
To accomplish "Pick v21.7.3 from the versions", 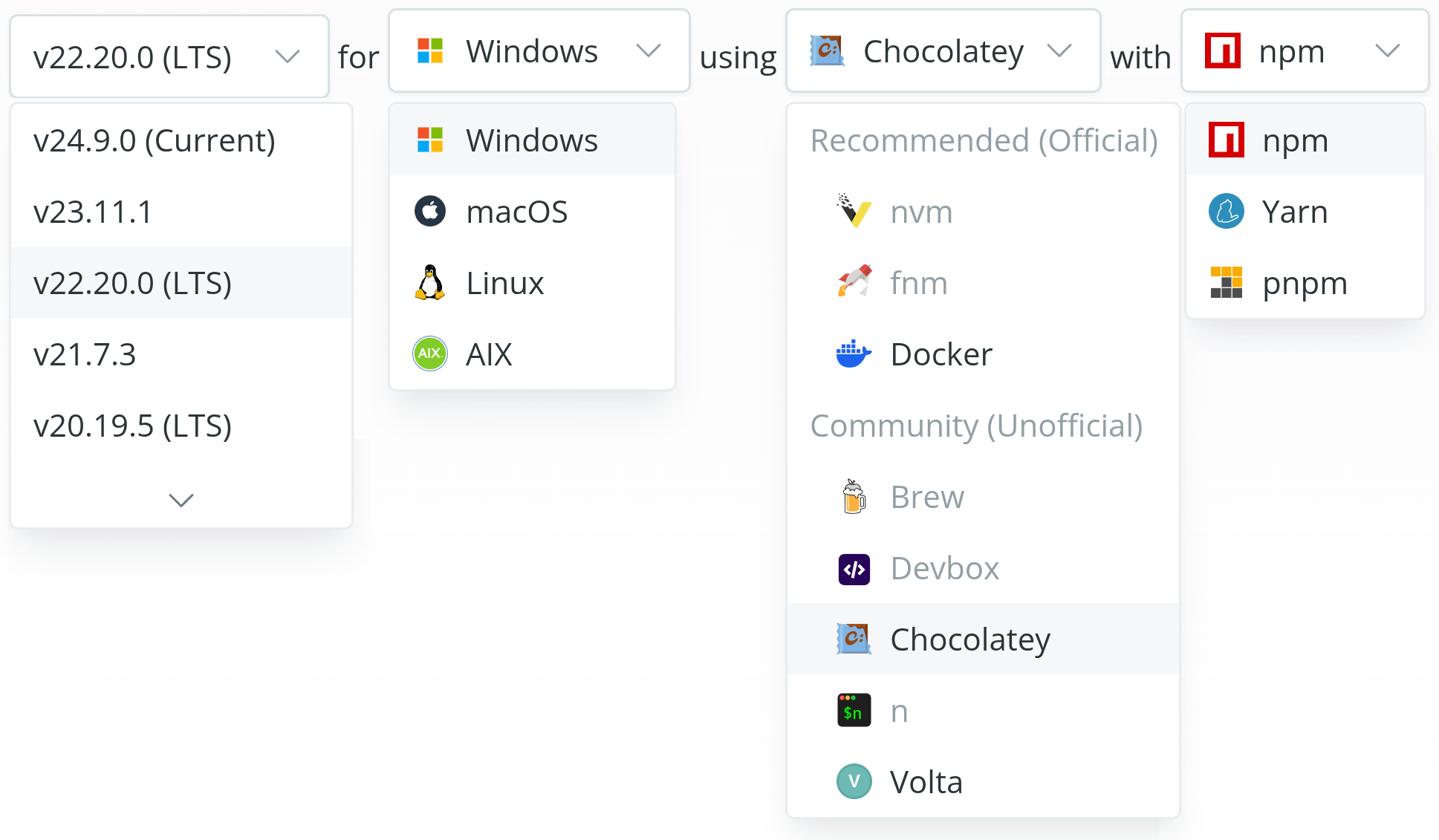I will (x=85, y=354).
